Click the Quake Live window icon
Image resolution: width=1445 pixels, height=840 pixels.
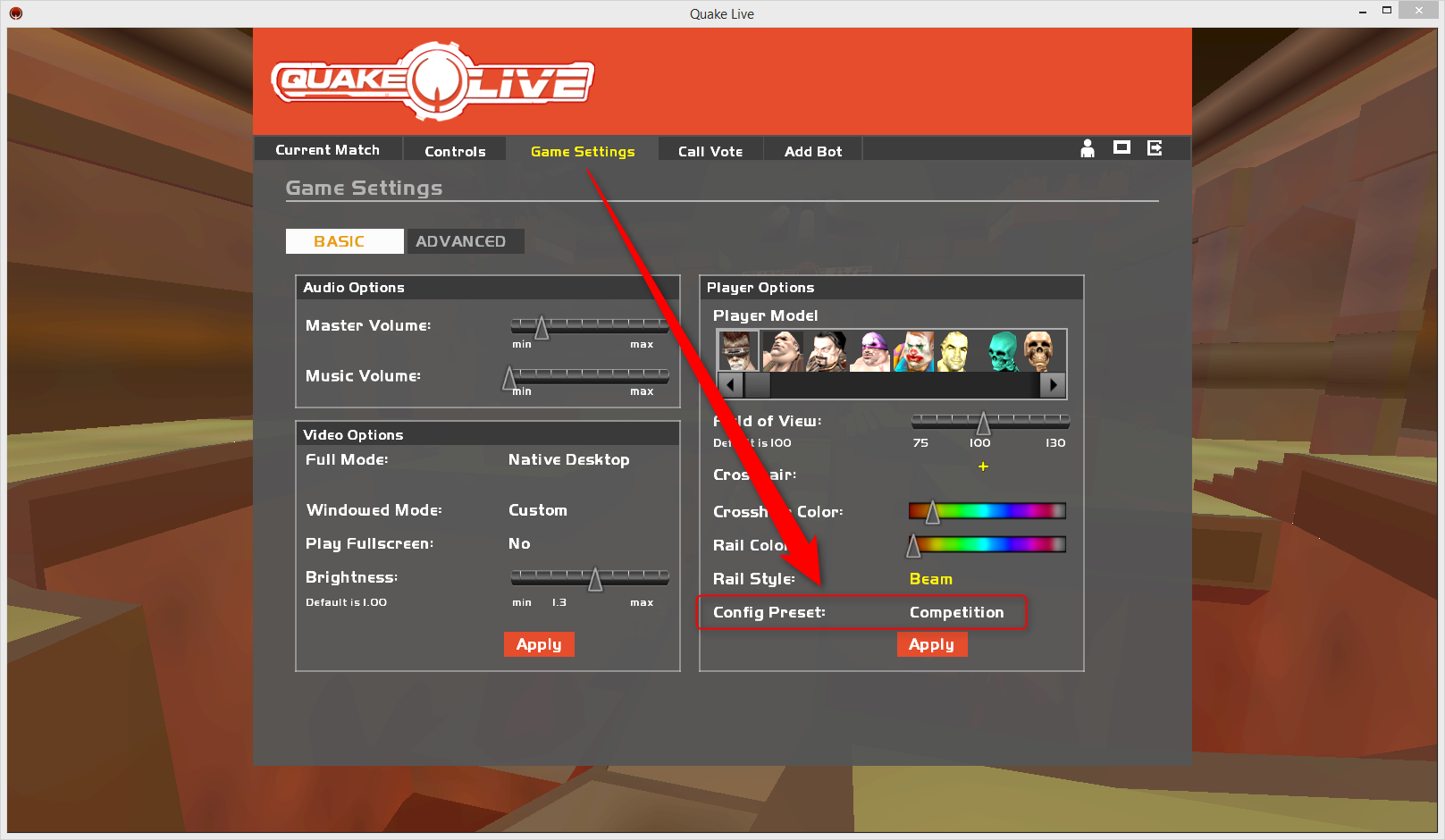click(15, 13)
